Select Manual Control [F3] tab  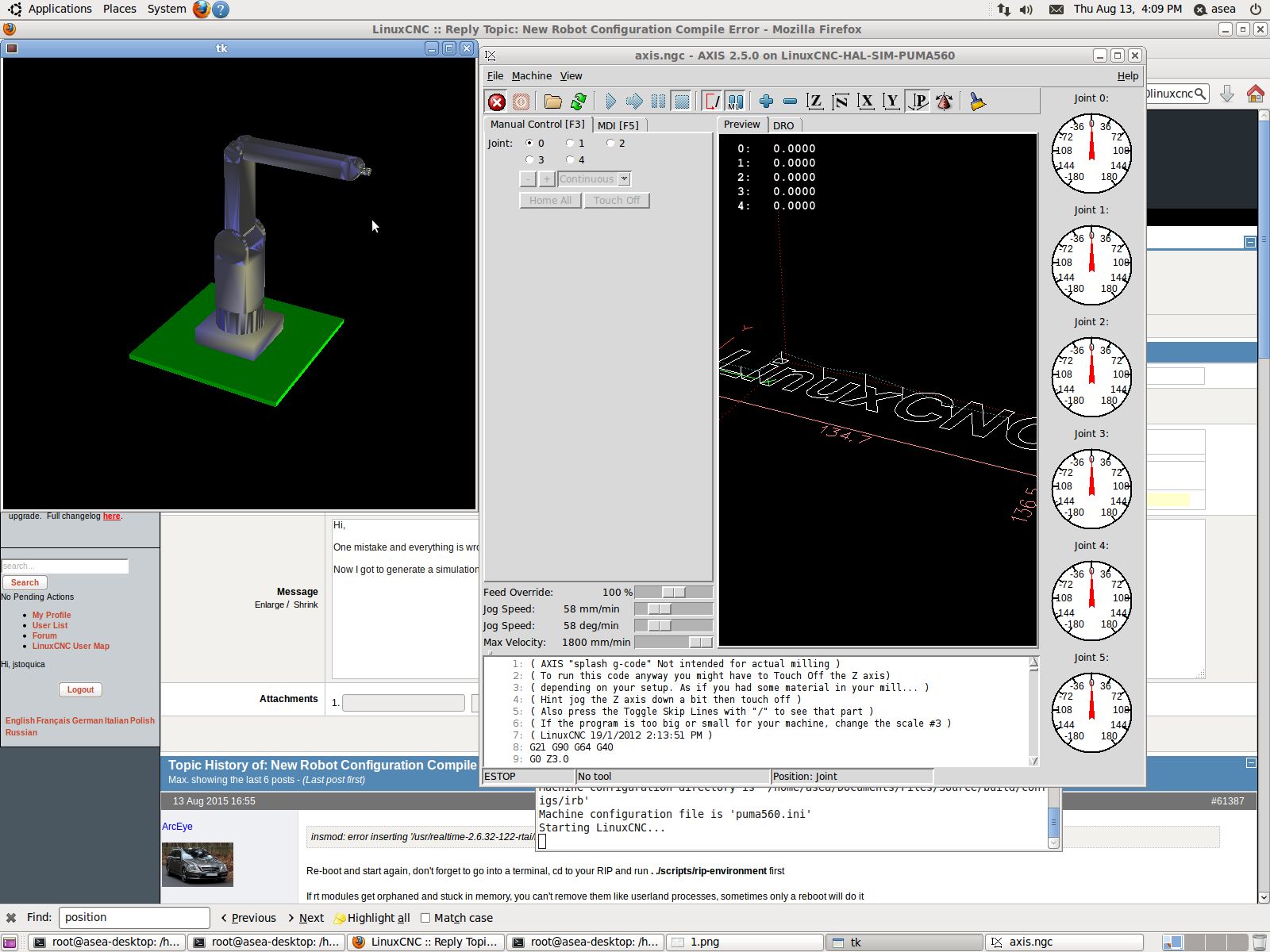coord(537,125)
